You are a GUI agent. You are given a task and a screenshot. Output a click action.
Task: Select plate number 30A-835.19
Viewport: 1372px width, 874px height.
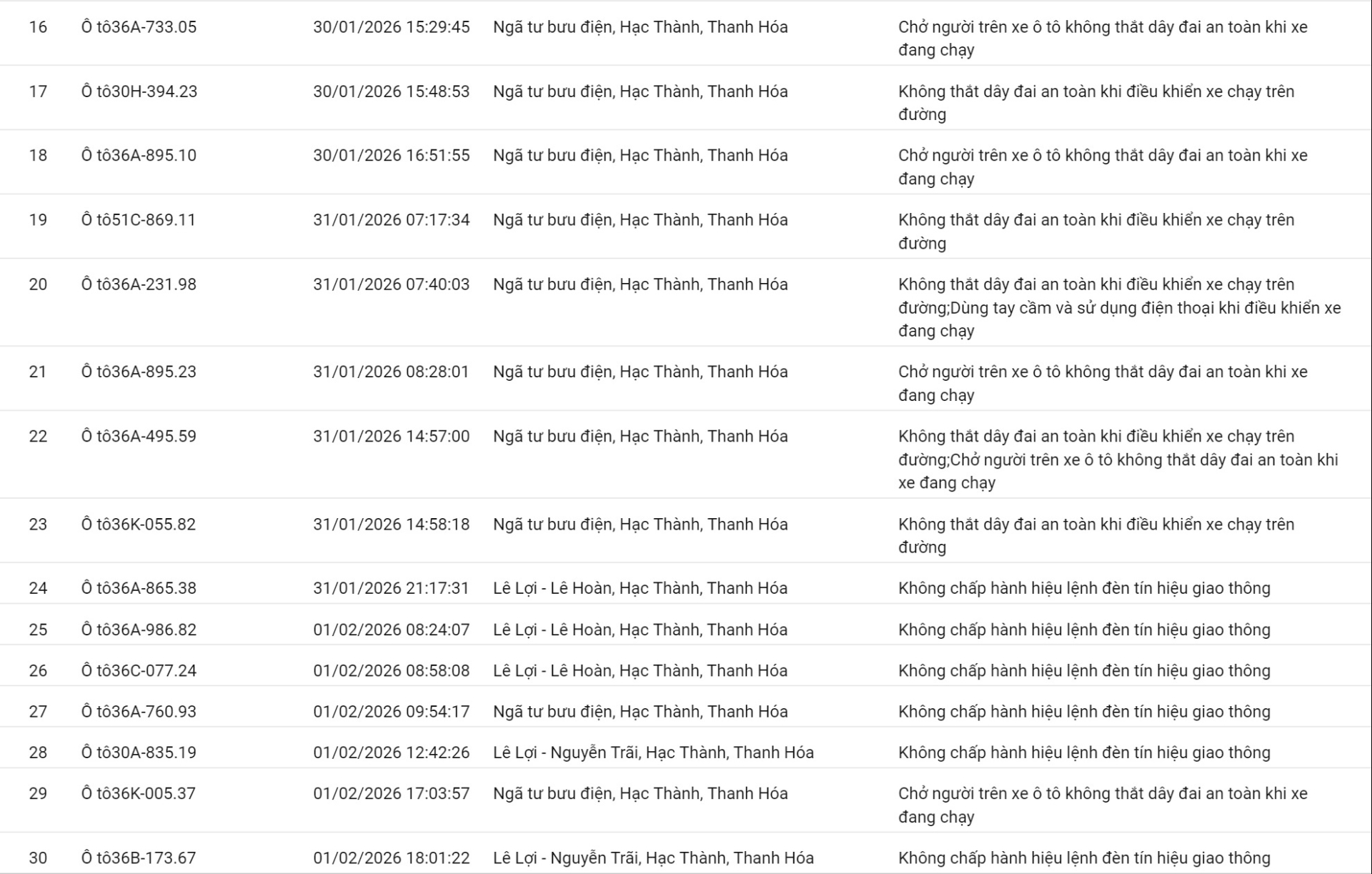point(139,753)
